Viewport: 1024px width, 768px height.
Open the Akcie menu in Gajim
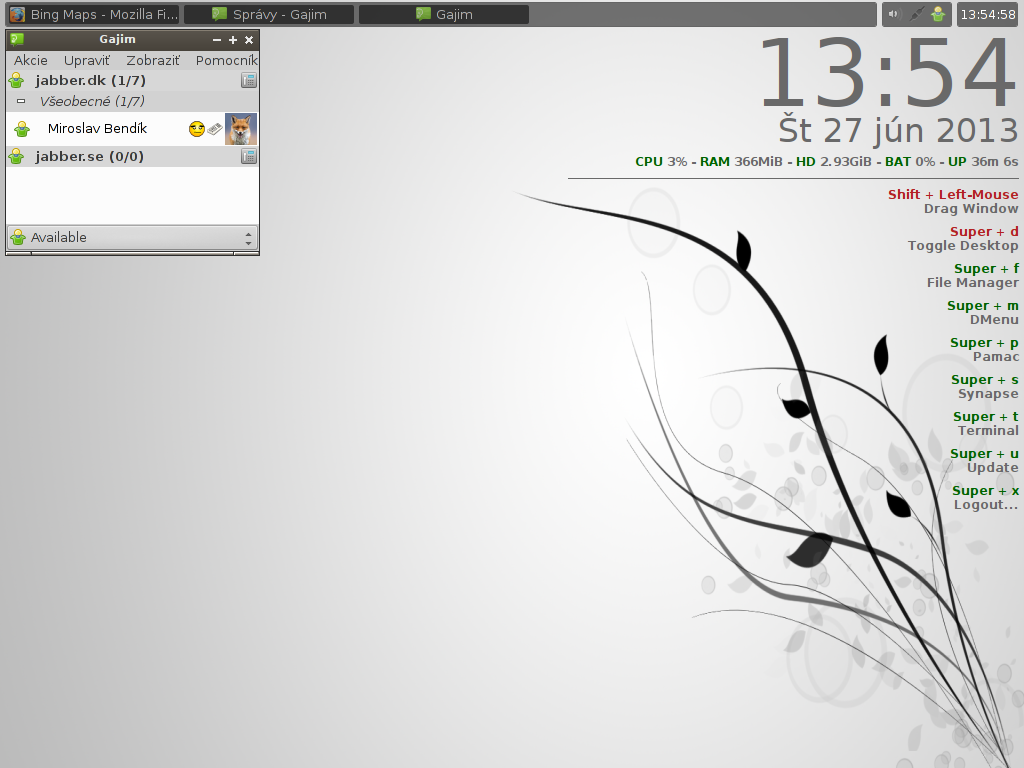31,60
